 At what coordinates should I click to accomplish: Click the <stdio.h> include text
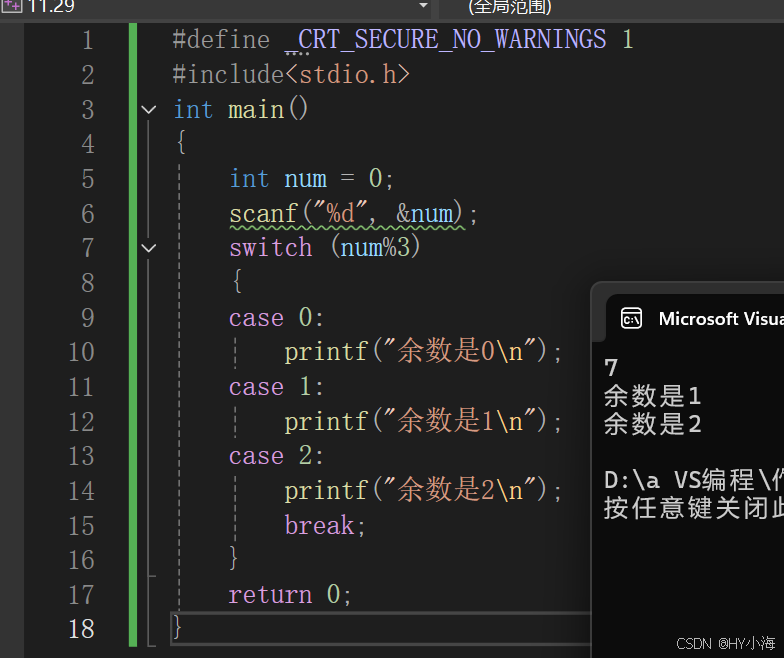click(348, 74)
